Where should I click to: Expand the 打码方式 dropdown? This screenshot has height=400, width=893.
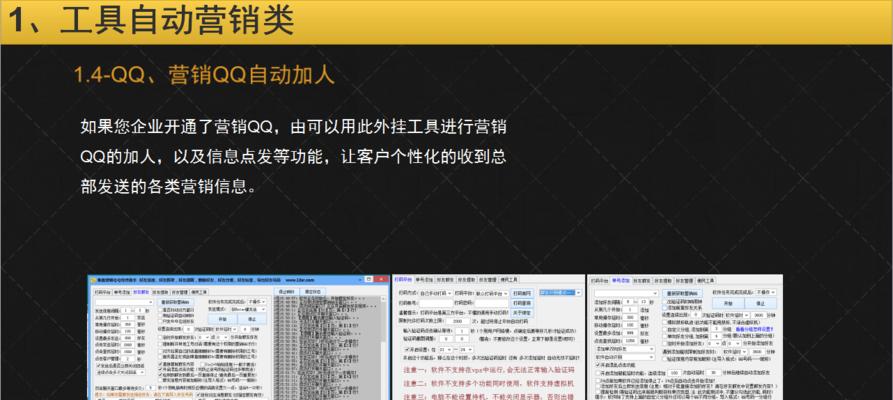pos(436,293)
